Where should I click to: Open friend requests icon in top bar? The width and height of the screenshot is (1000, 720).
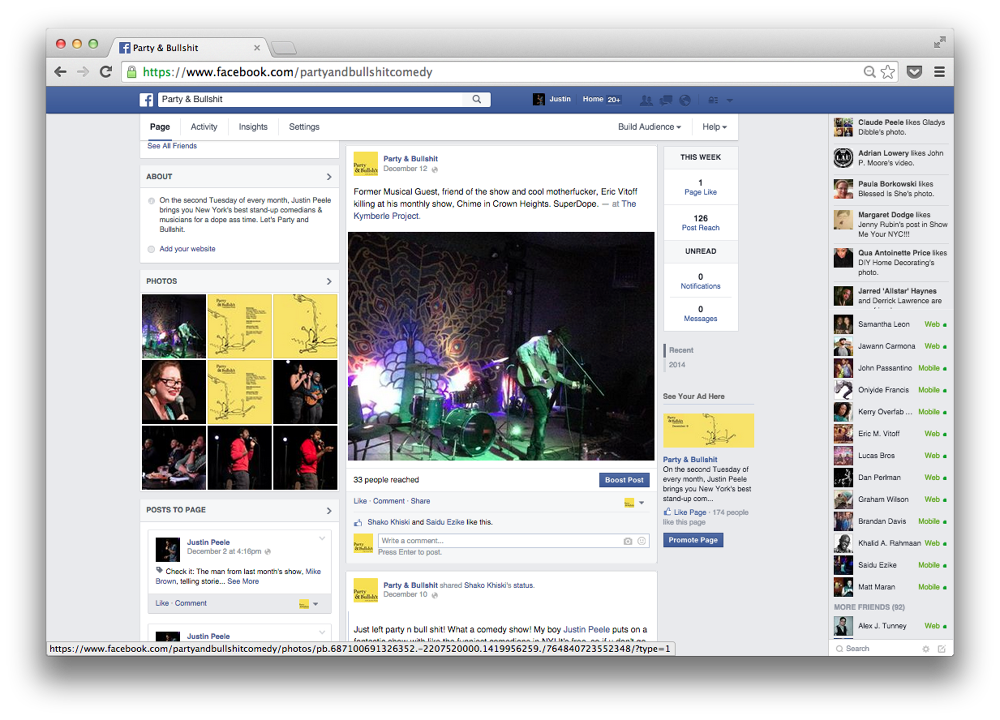(646, 100)
